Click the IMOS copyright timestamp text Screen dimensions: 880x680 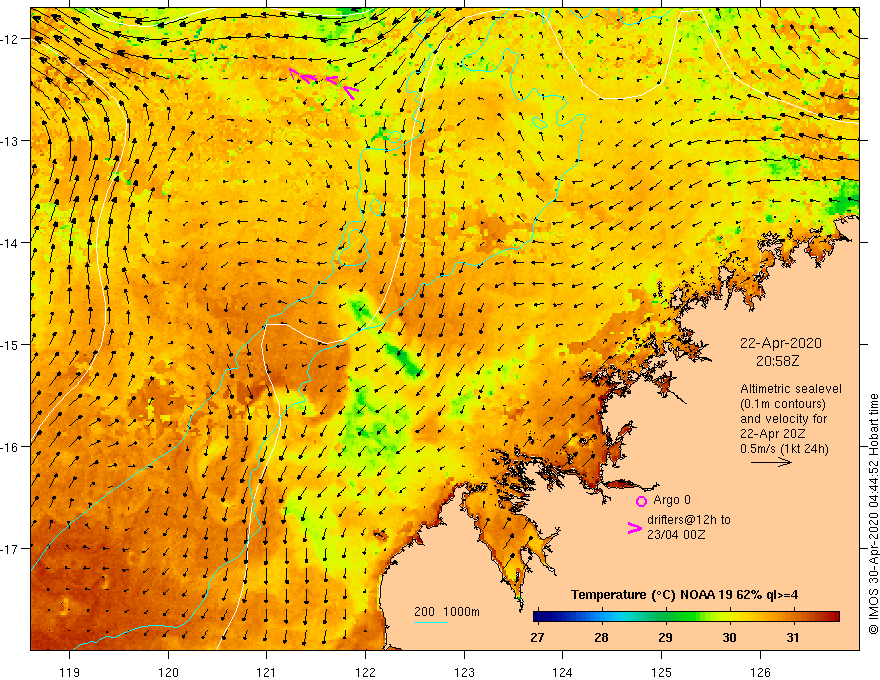(873, 514)
